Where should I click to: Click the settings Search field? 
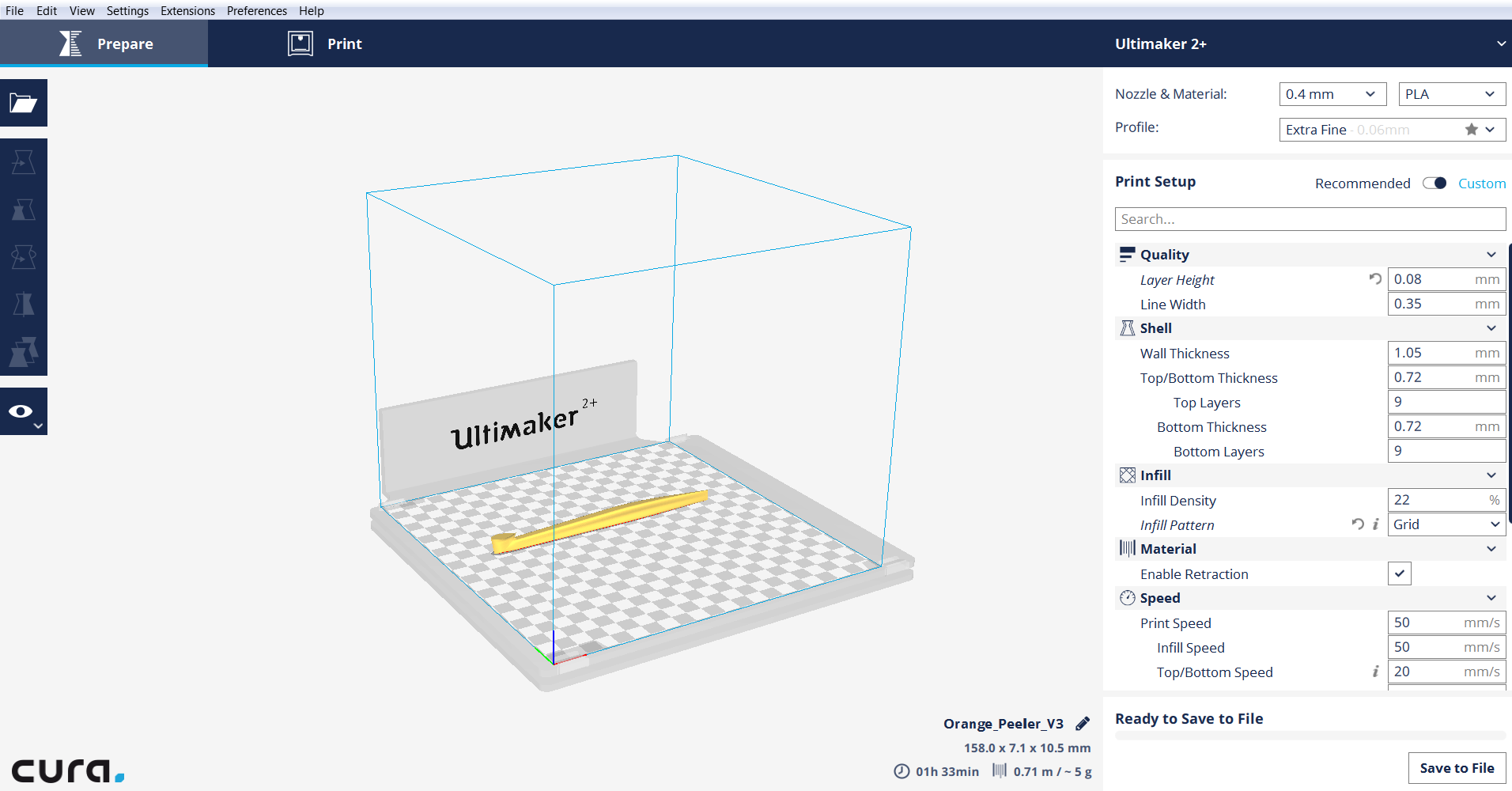1310,219
